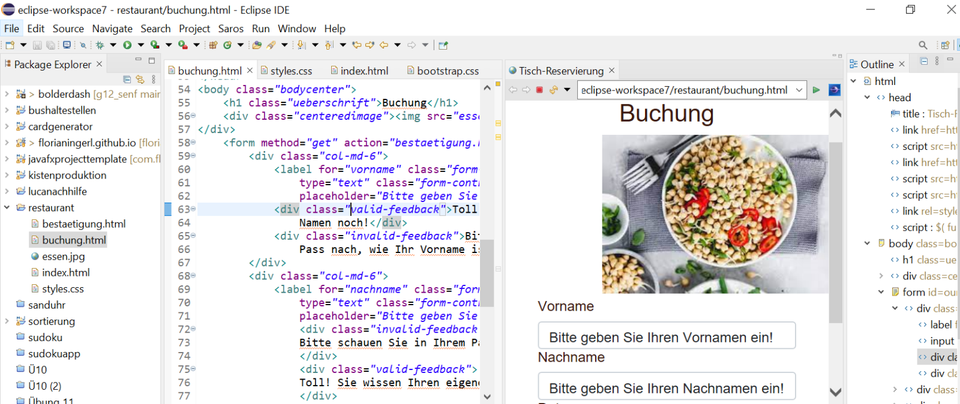The image size is (960, 404).
Task: Expand the bolderdash project
Action: pyautogui.click(x=7, y=94)
